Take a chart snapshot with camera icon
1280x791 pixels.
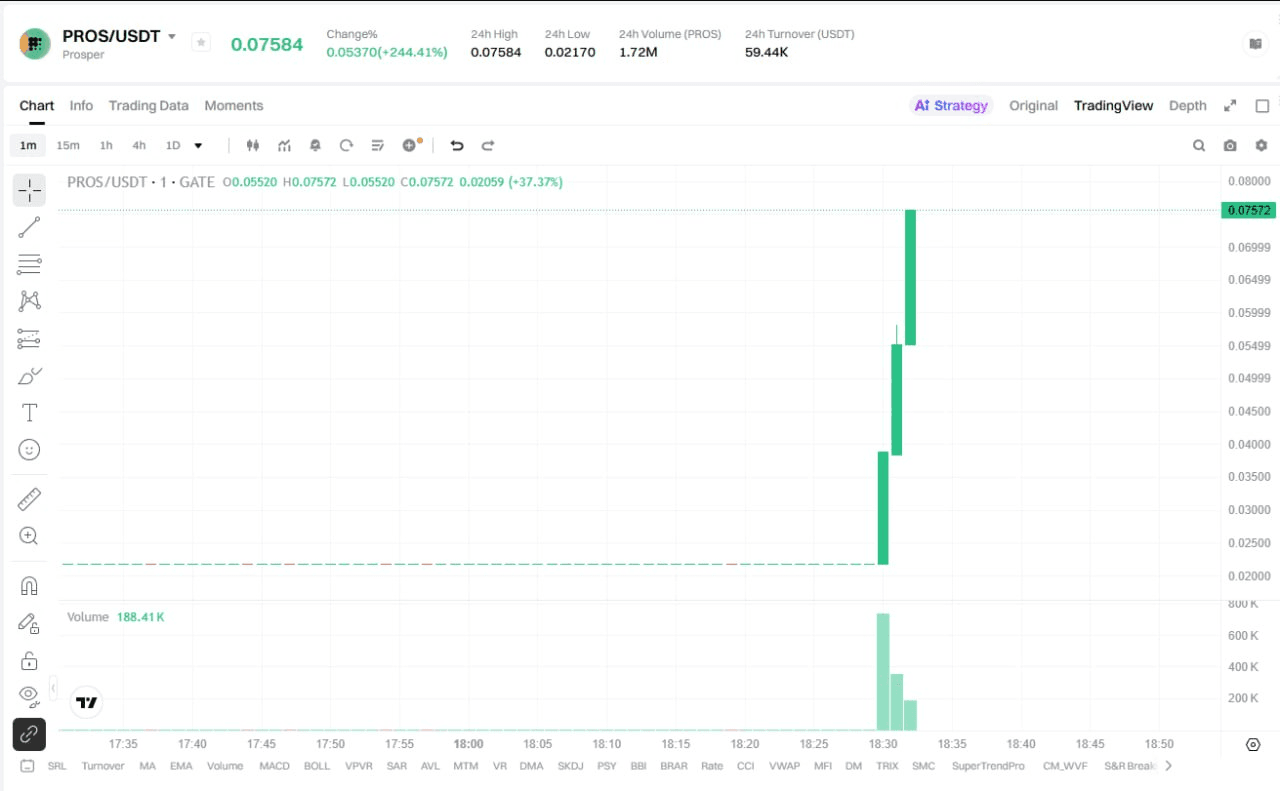tap(1230, 145)
